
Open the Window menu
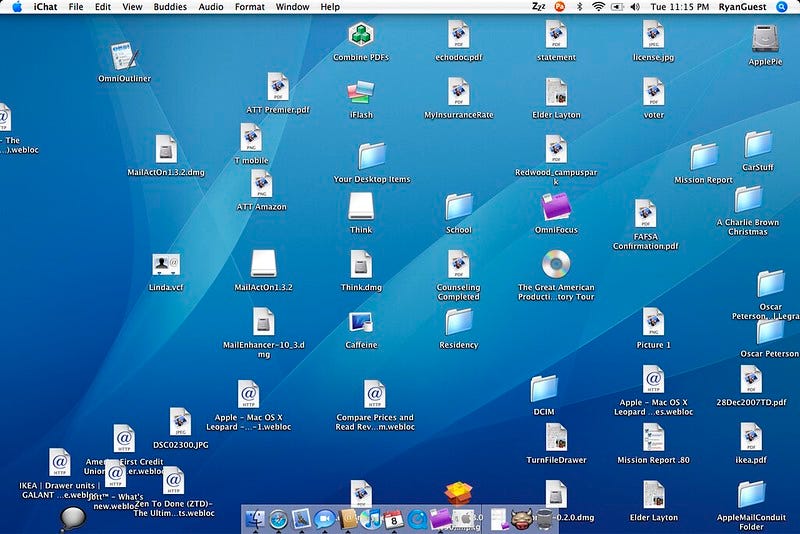tap(292, 7)
